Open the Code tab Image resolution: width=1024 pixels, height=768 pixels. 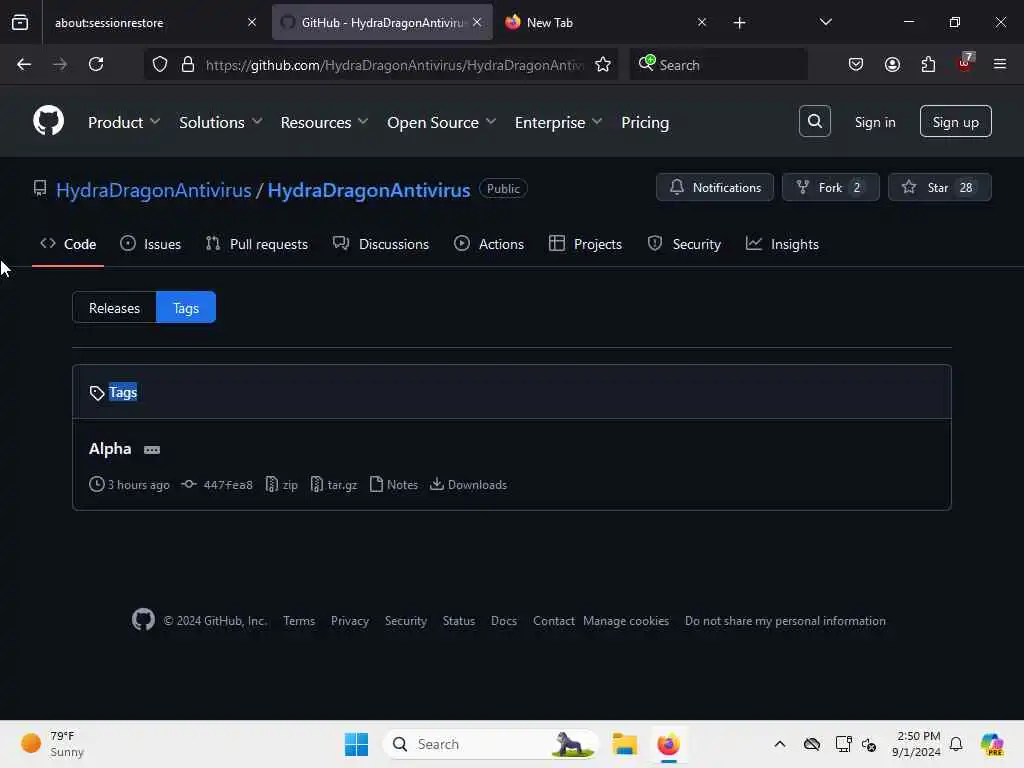click(68, 244)
